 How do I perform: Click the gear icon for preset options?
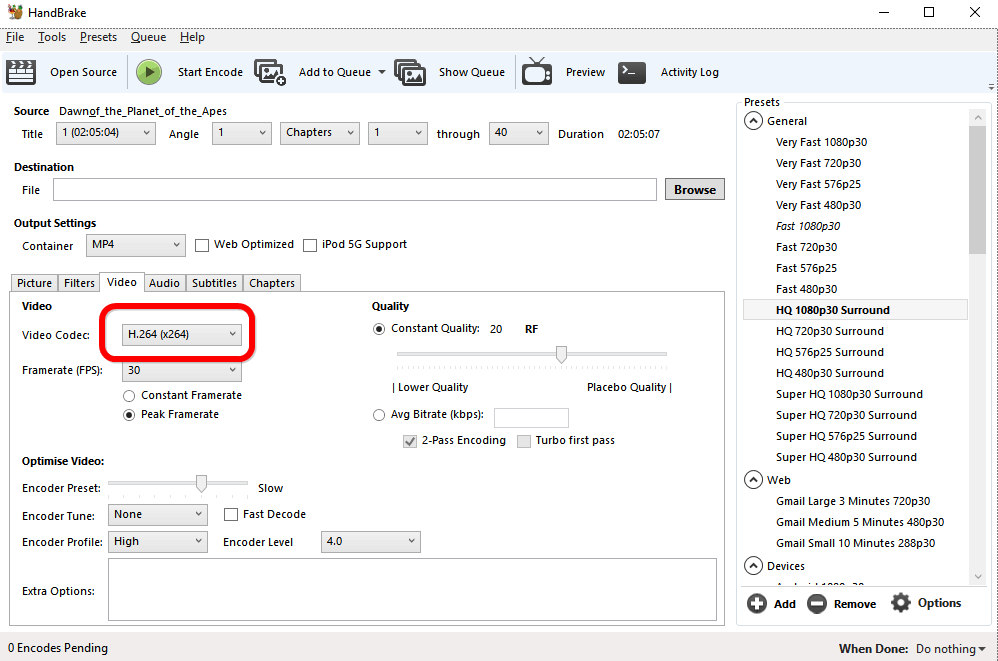(901, 602)
